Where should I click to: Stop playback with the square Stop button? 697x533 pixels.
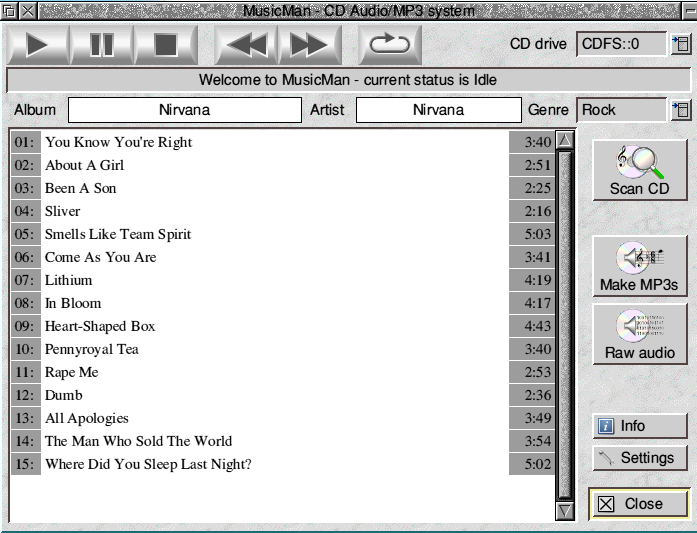click(x=166, y=45)
